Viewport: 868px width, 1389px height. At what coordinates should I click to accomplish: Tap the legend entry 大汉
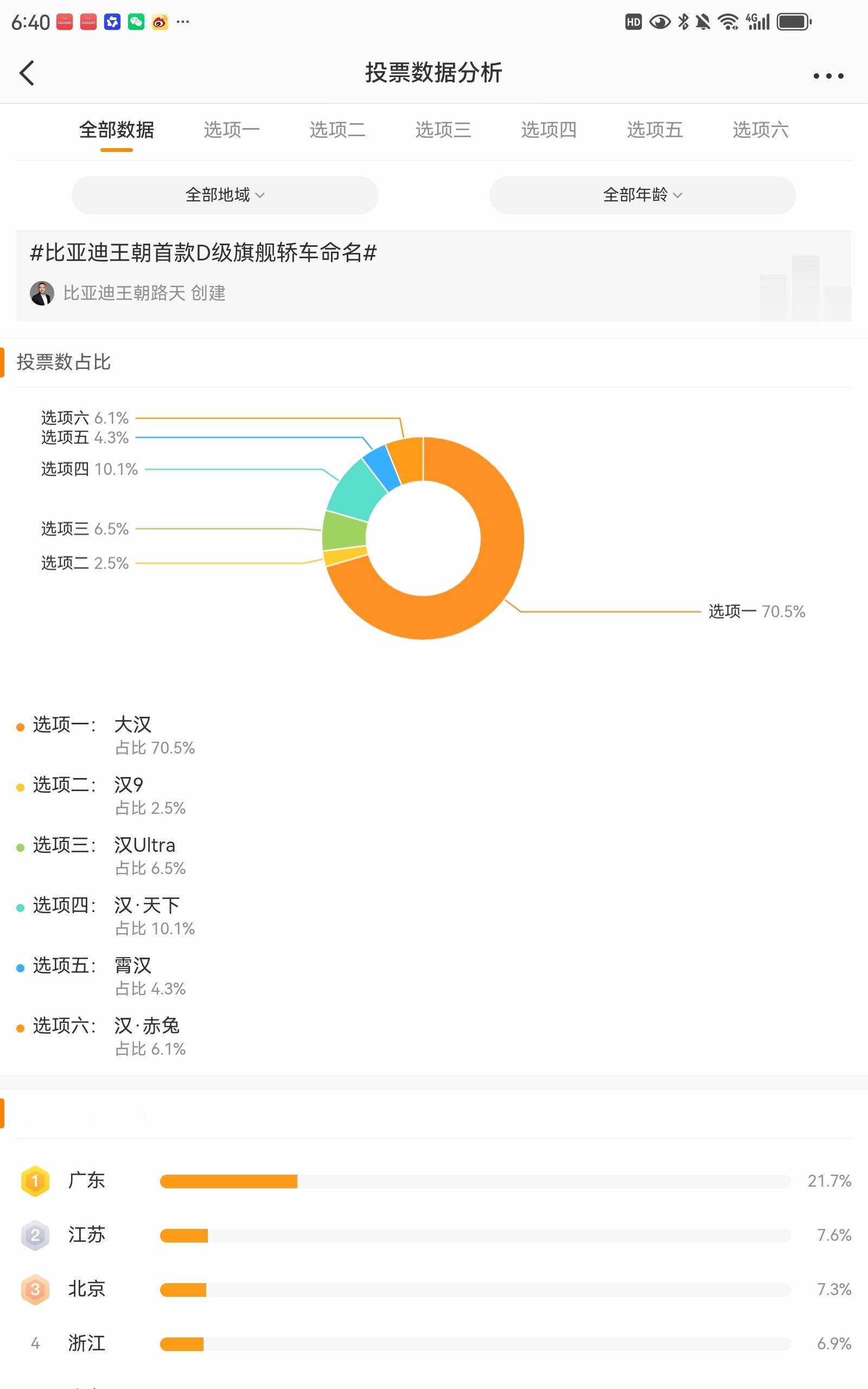(132, 724)
